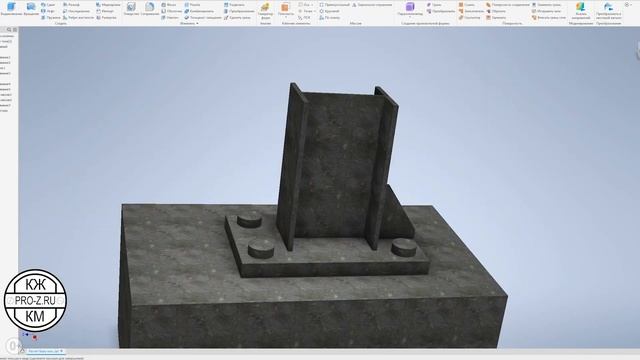This screenshot has height=360, width=640.
Task: Activate the Emboss (Рельеф) tool
Action: coord(71,5)
